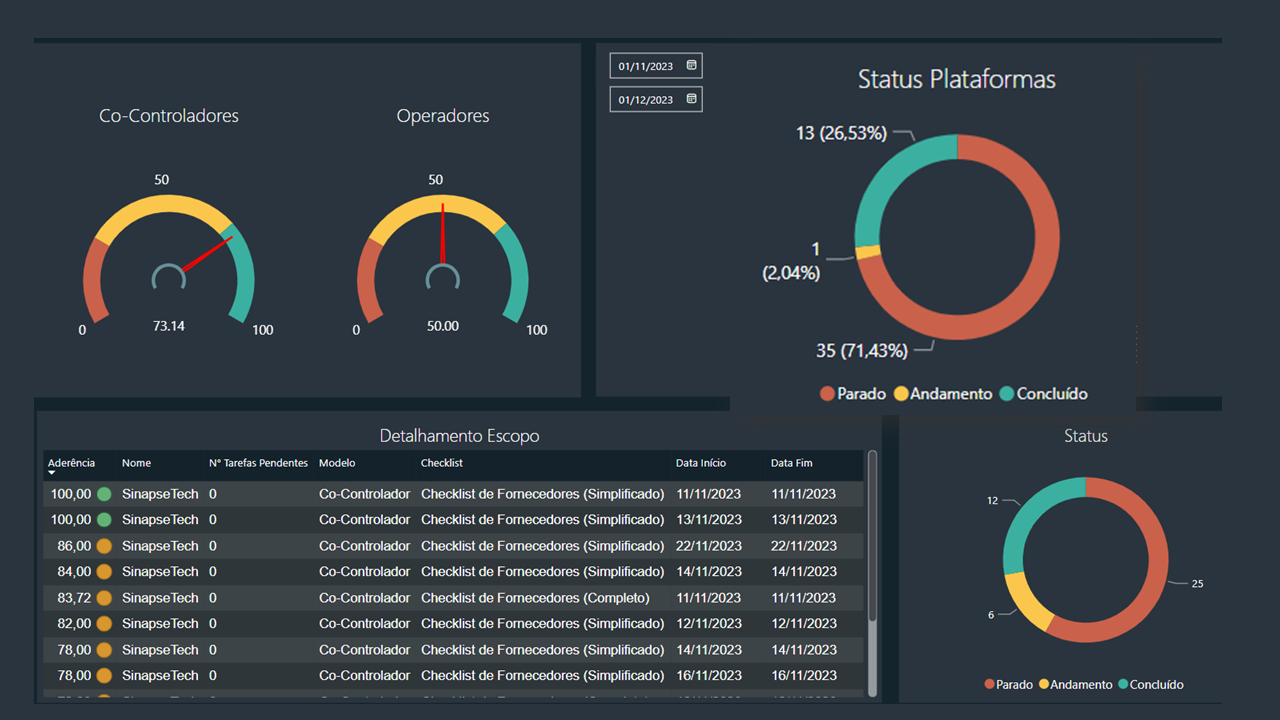1280x720 pixels.
Task: Click the 25 label on the Status donut
Action: 1197,584
